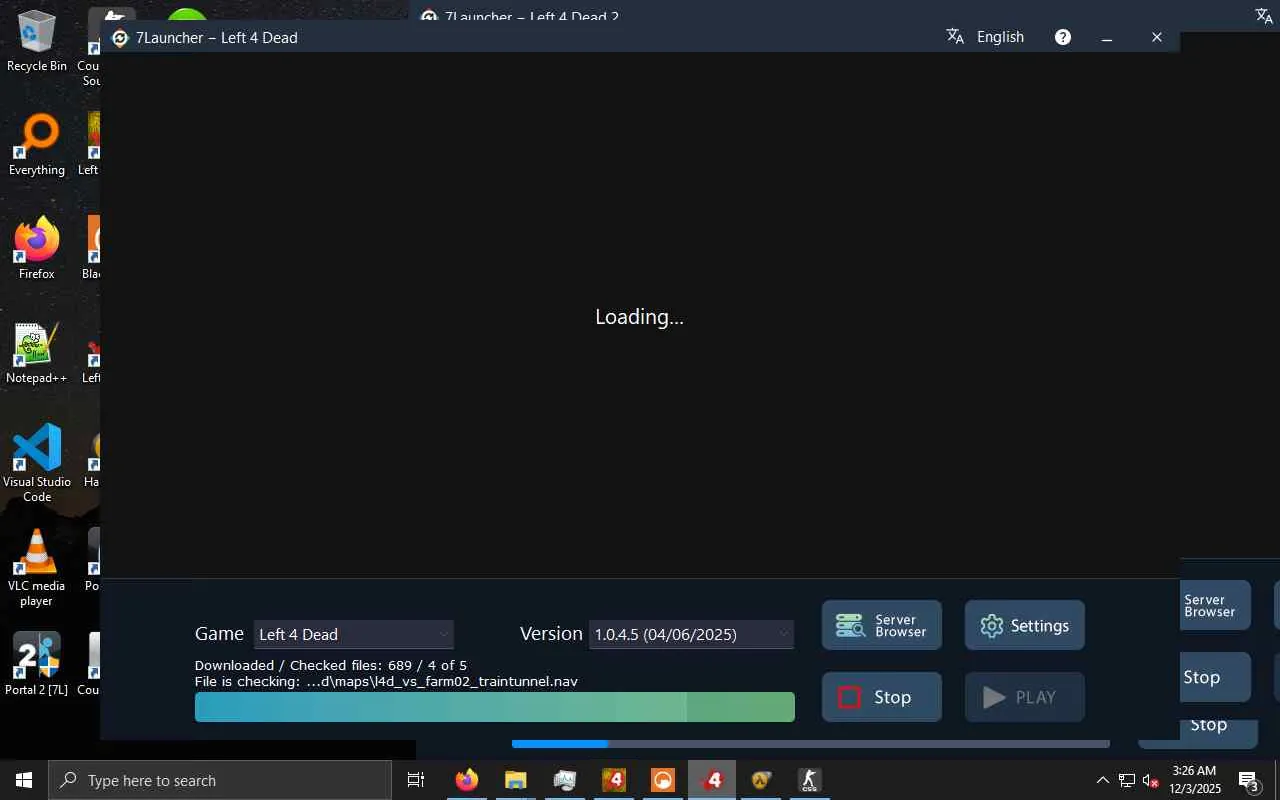Show hidden system tray icons

(x=1103, y=780)
